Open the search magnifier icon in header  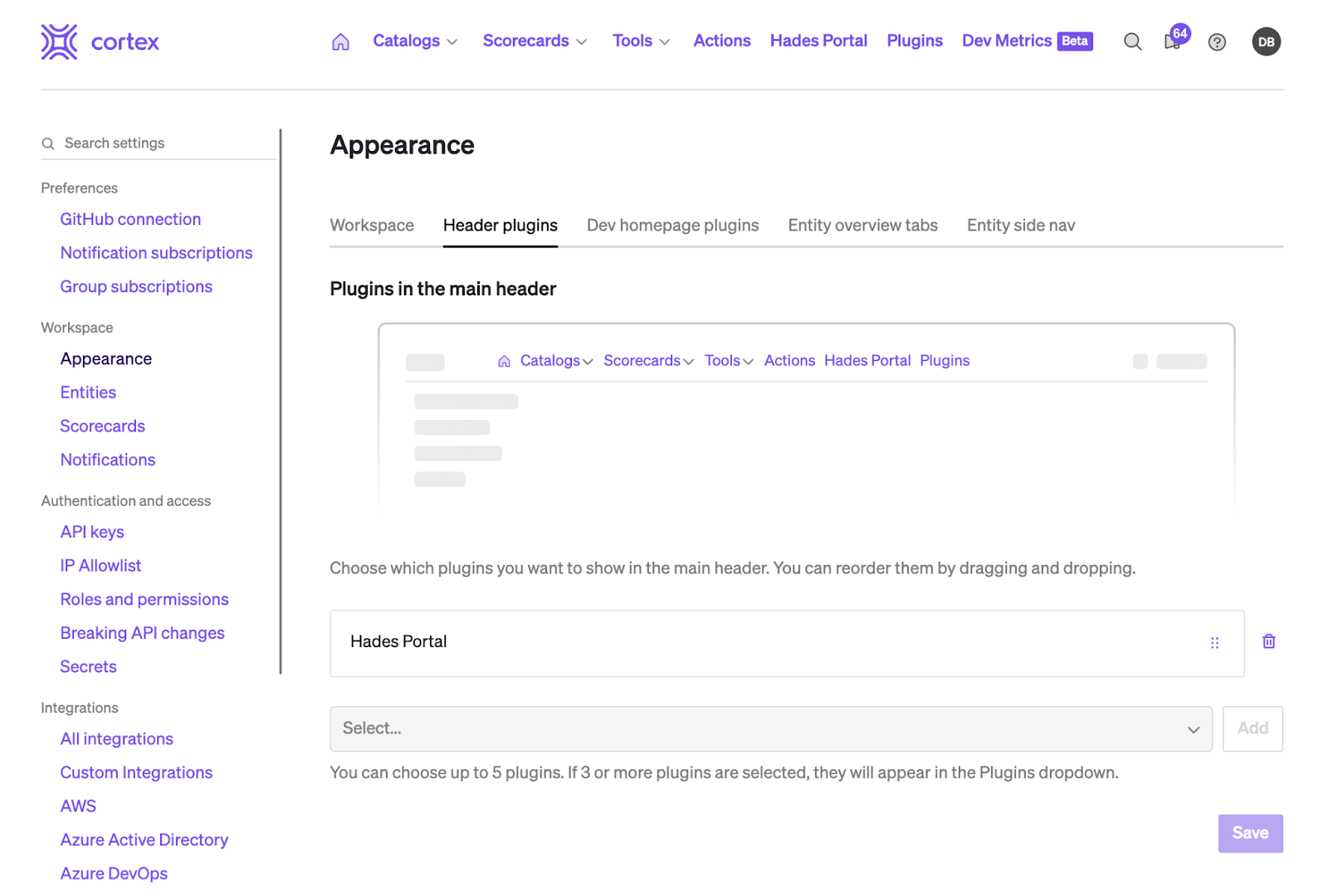click(1132, 41)
